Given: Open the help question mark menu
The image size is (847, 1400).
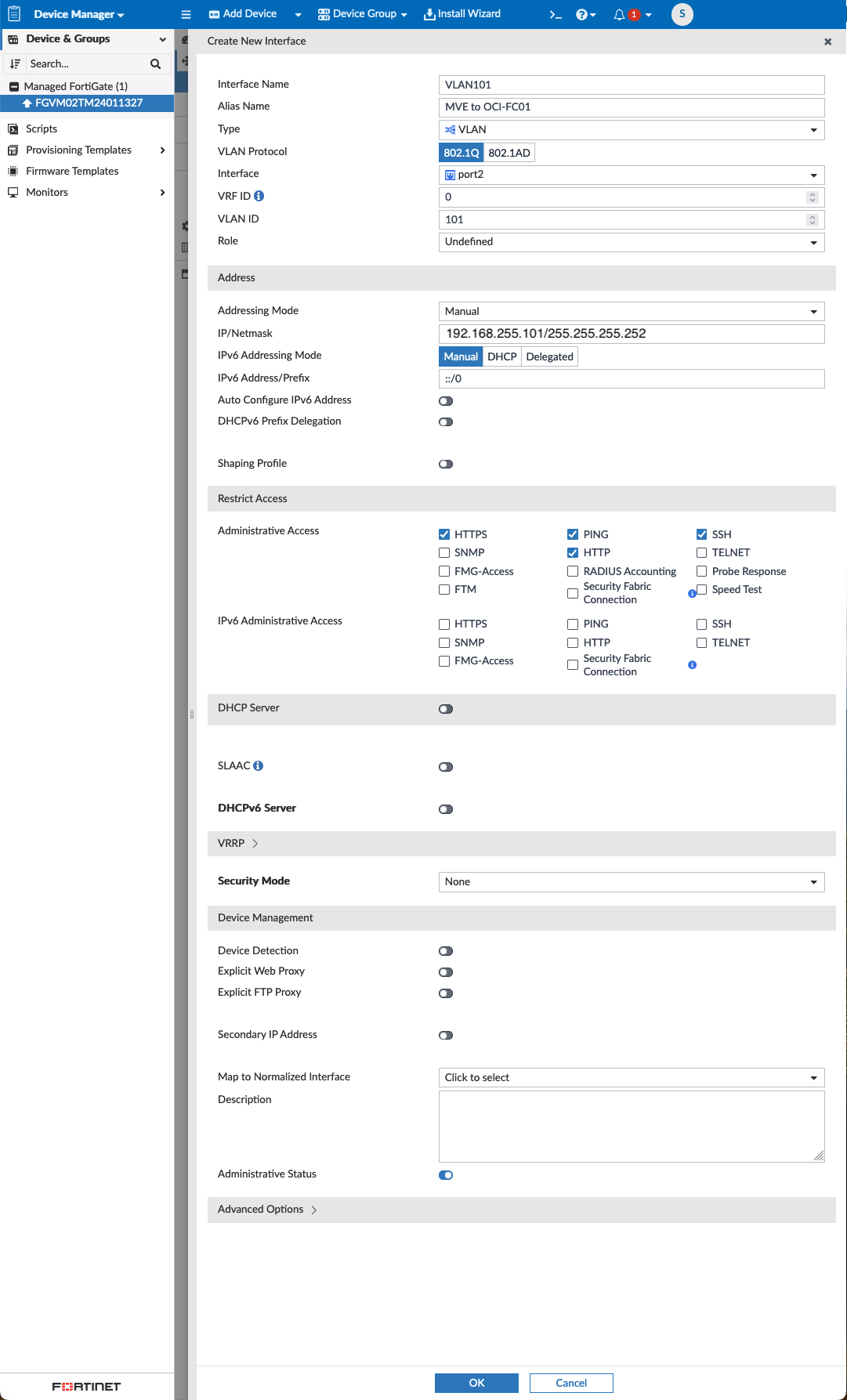Looking at the screenshot, I should [581, 14].
